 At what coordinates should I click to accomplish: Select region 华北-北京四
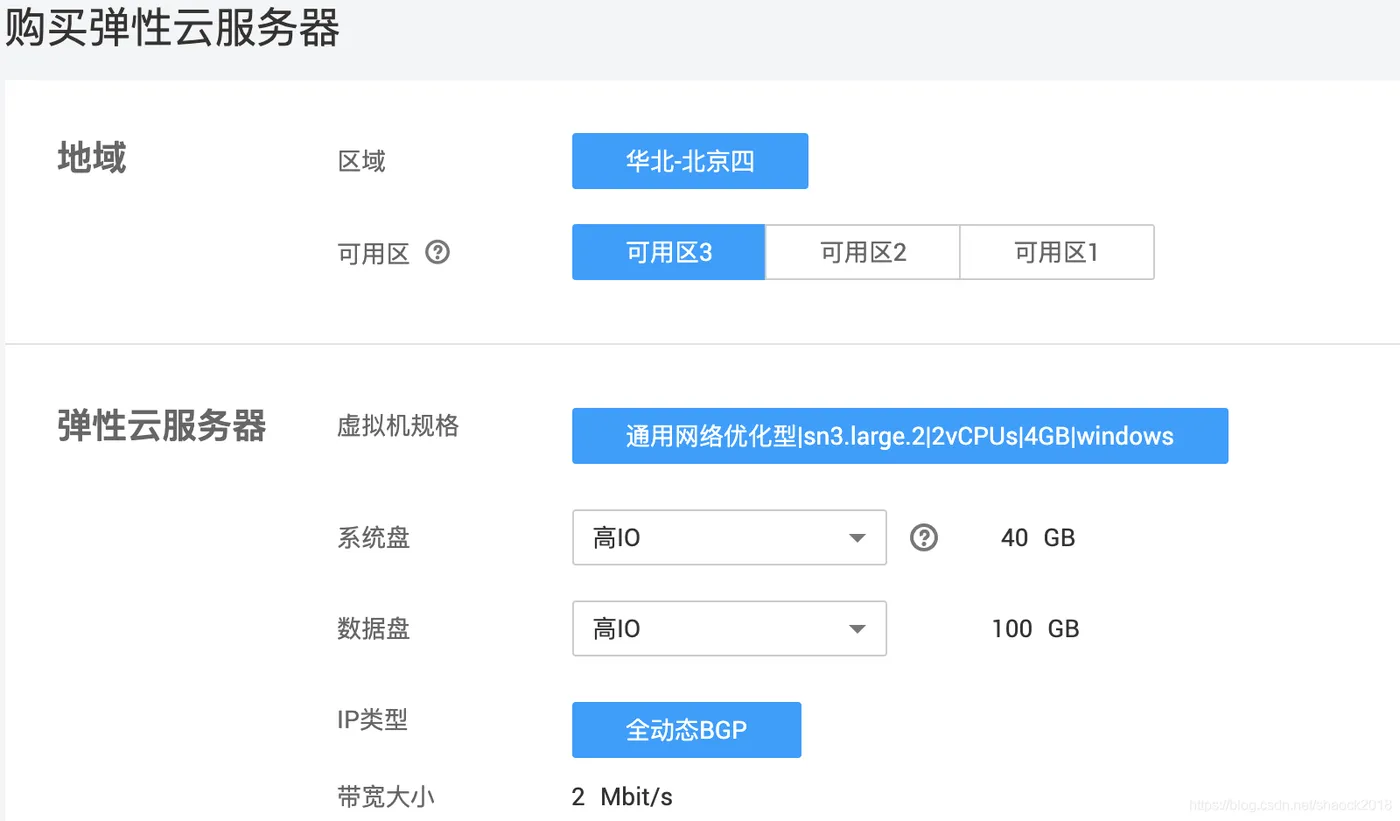tap(690, 161)
